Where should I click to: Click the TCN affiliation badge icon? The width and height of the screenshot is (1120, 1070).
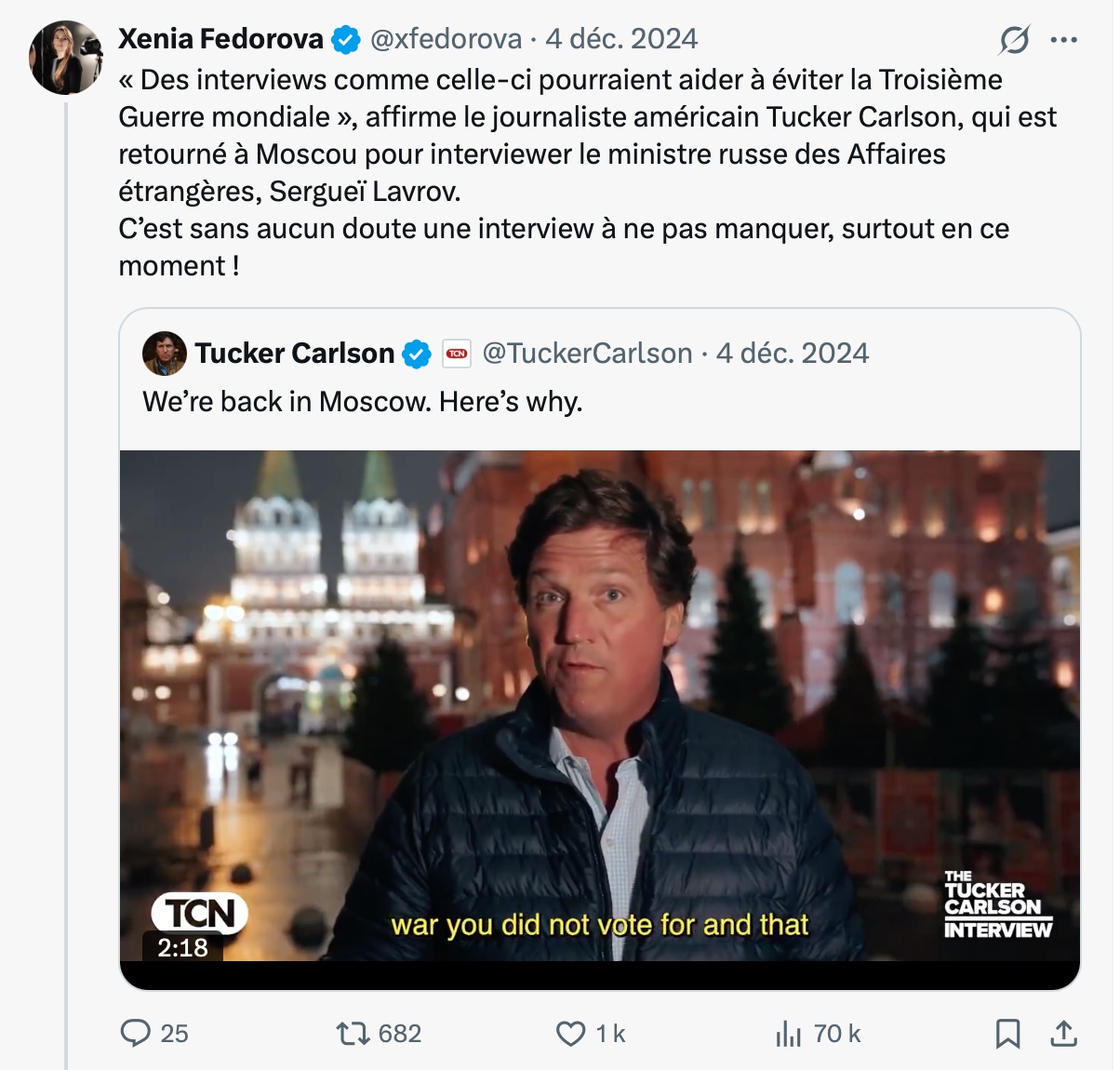click(x=456, y=354)
